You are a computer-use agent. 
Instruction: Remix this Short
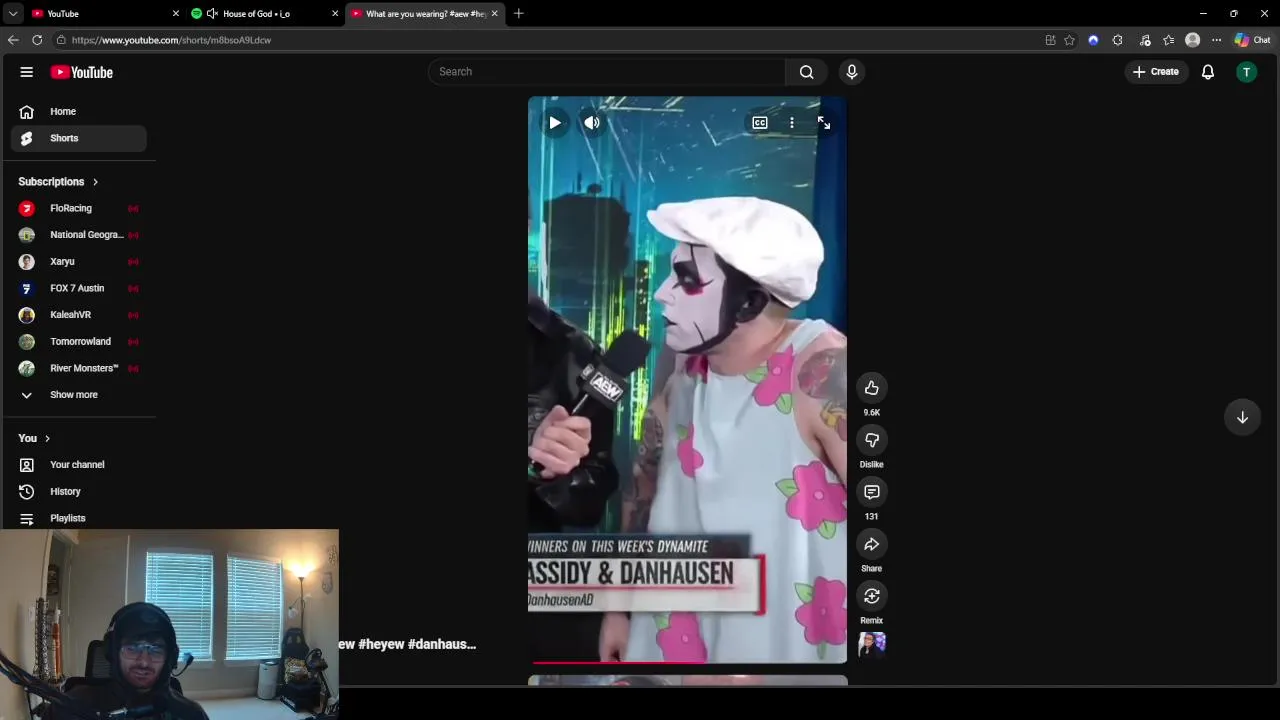(x=872, y=596)
